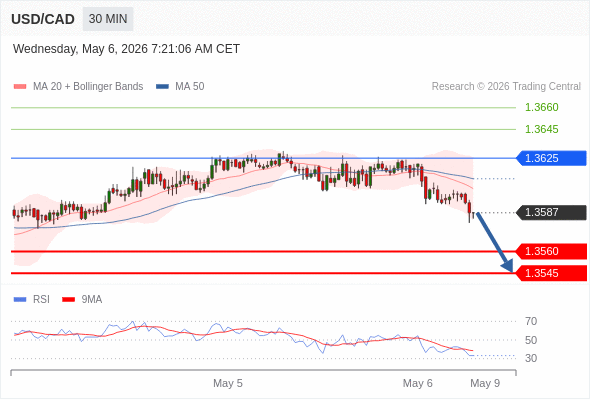
Task: Click the 1.3645 green resistance label
Action: (541, 129)
